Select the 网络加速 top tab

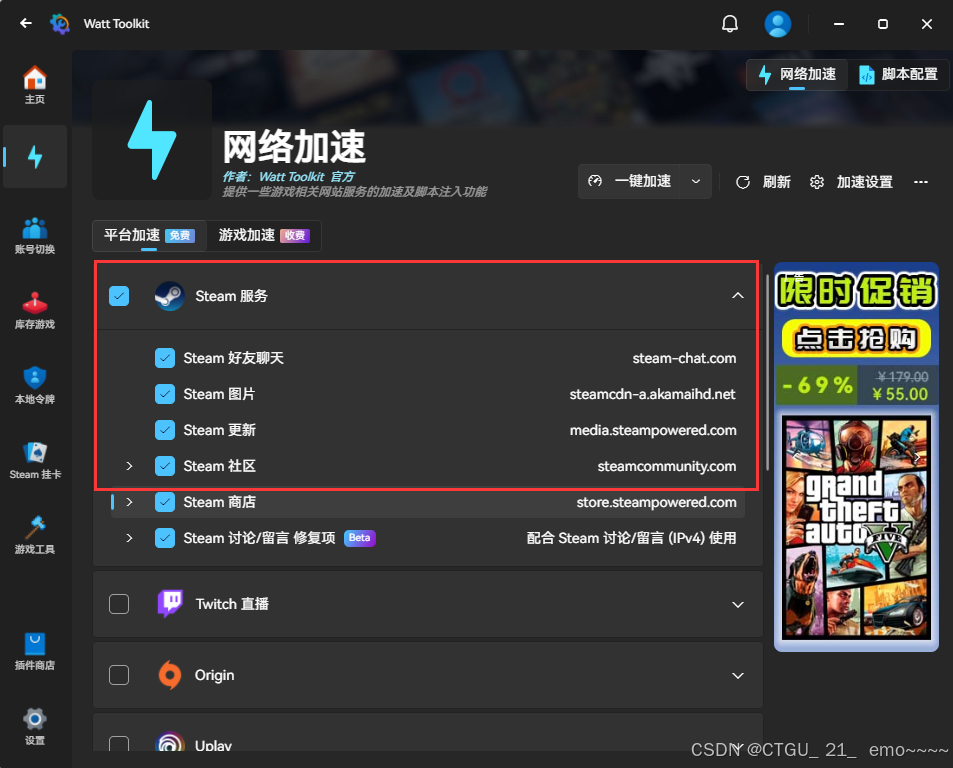pyautogui.click(x=797, y=74)
